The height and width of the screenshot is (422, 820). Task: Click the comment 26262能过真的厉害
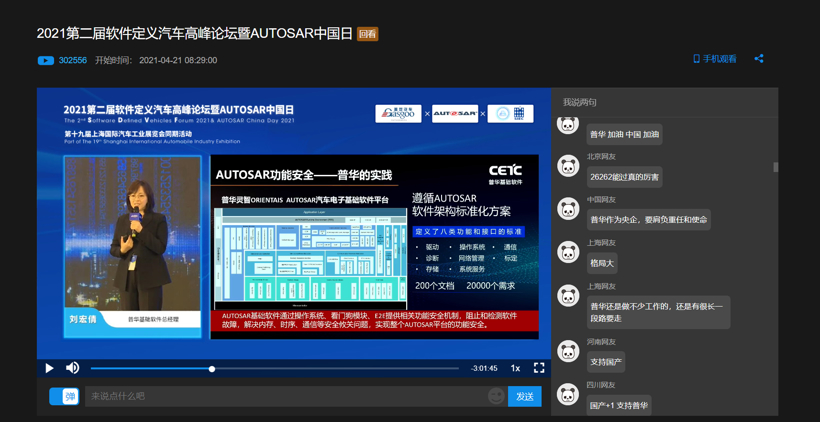[624, 177]
